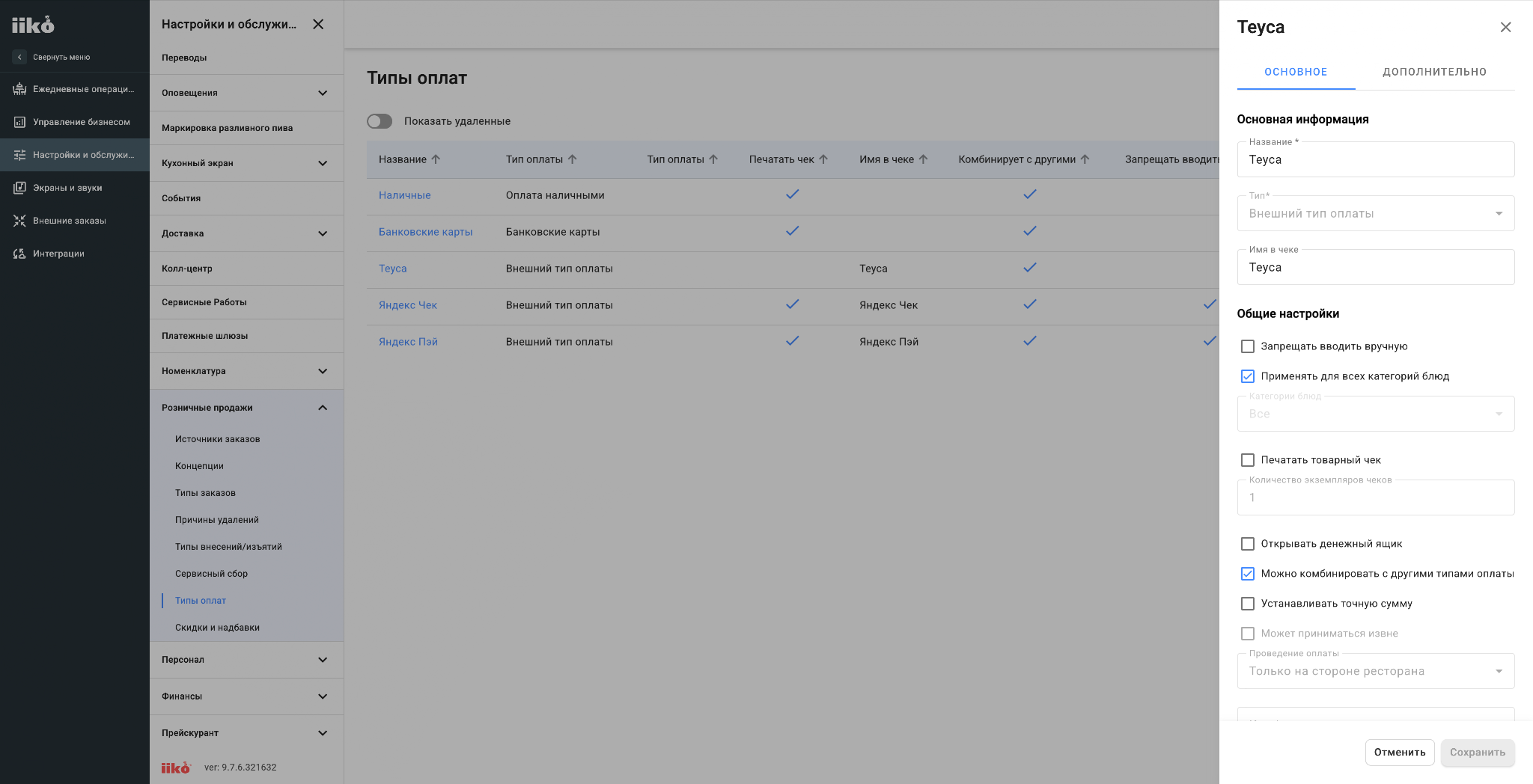Check Печатать товарный чек checkbox
The image size is (1533, 784).
(1248, 460)
